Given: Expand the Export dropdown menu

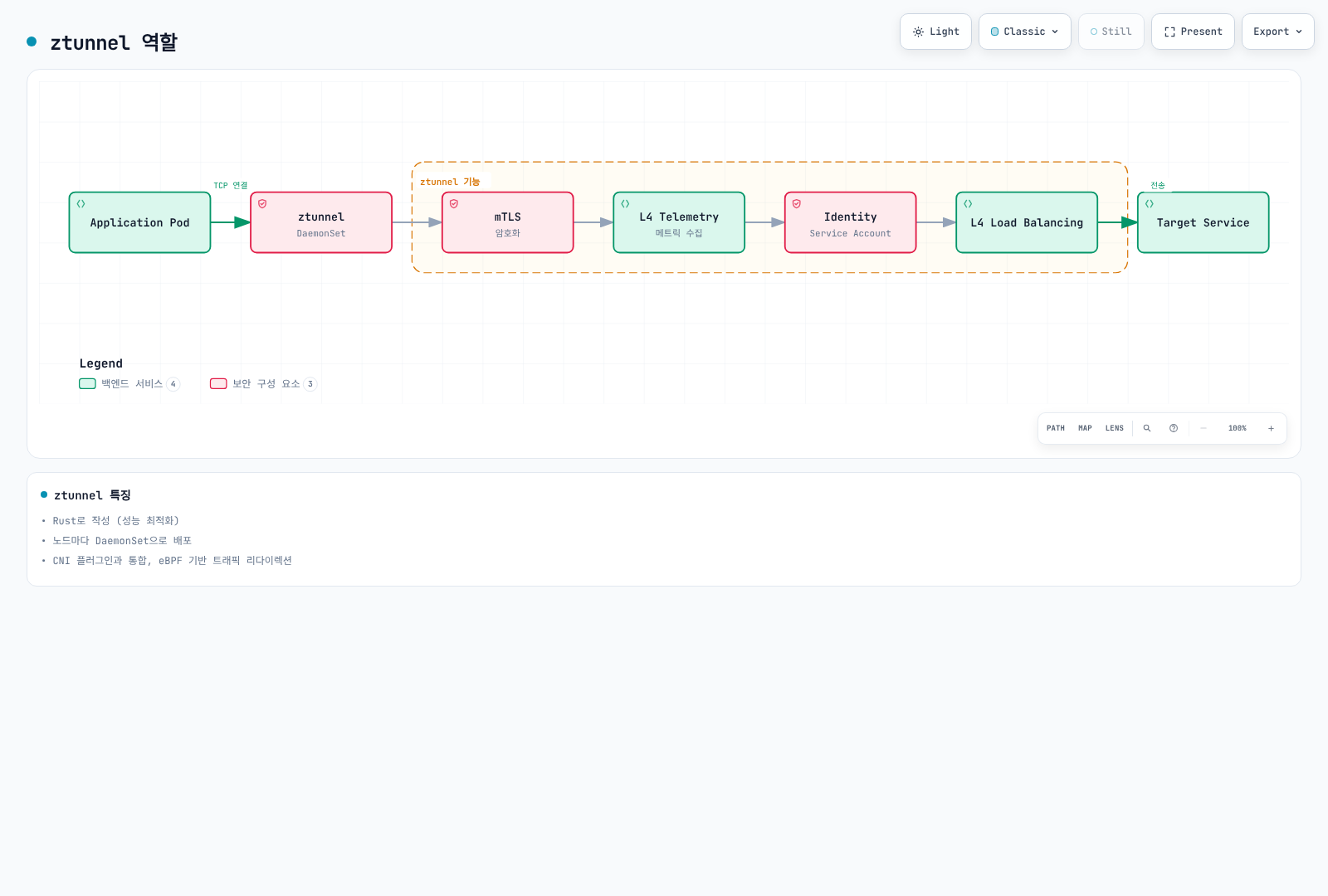Looking at the screenshot, I should tap(1278, 32).
